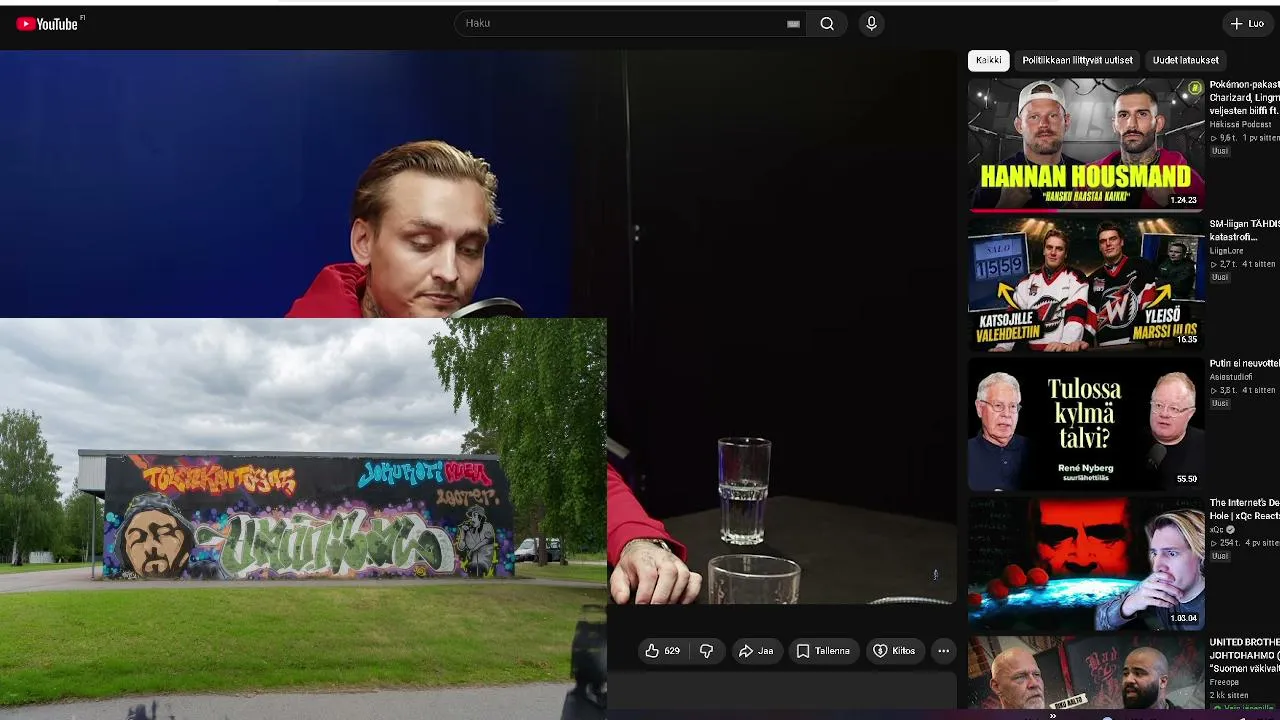The width and height of the screenshot is (1280, 720).
Task: Open the UNITED BROTHE video title
Action: pos(1244,655)
